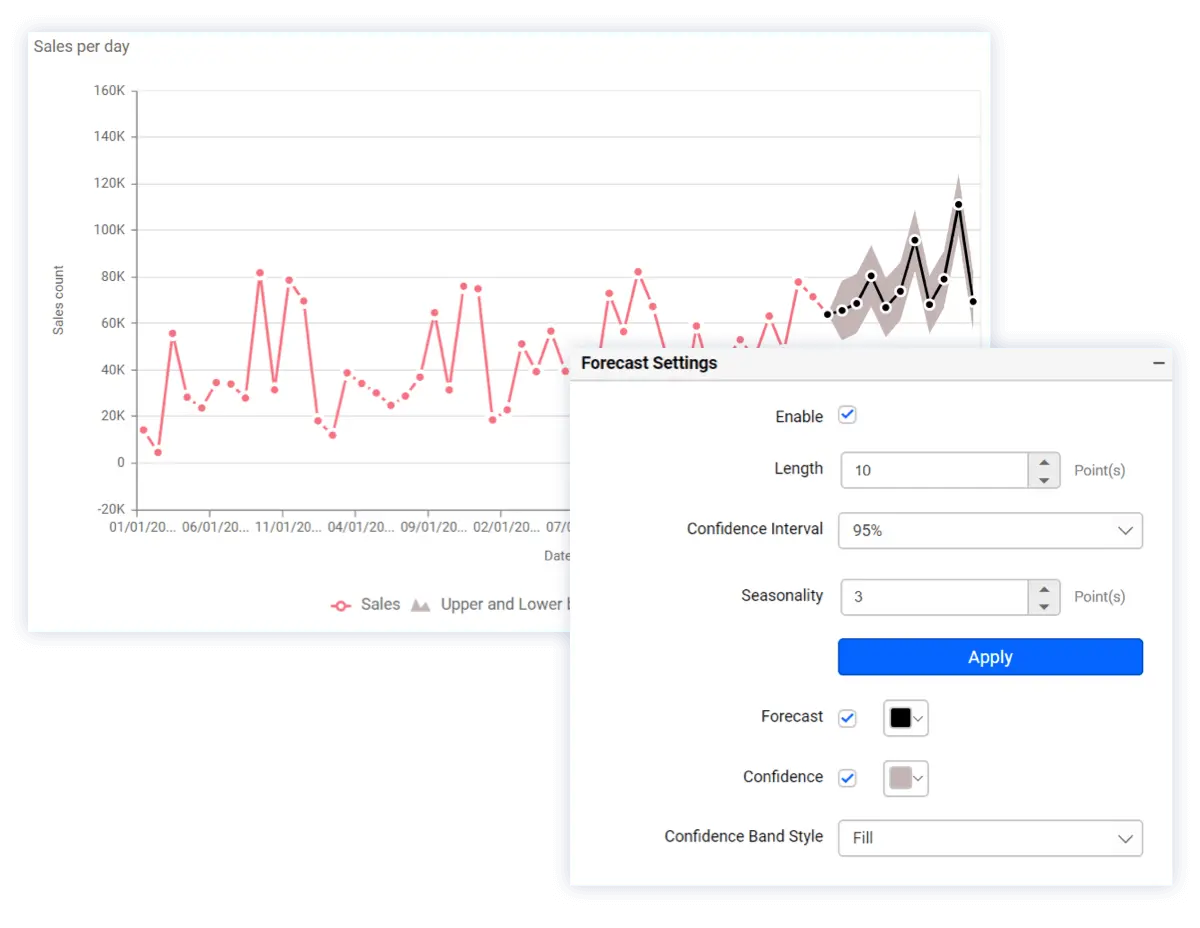Decrease Seasonality with the down arrow
The height and width of the screenshot is (928, 1200).
point(1044,607)
